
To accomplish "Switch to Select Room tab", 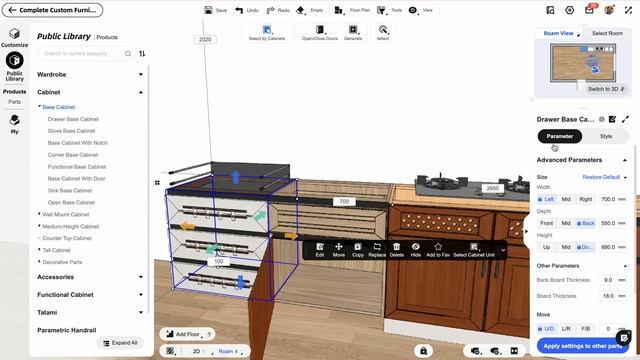I will (607, 33).
